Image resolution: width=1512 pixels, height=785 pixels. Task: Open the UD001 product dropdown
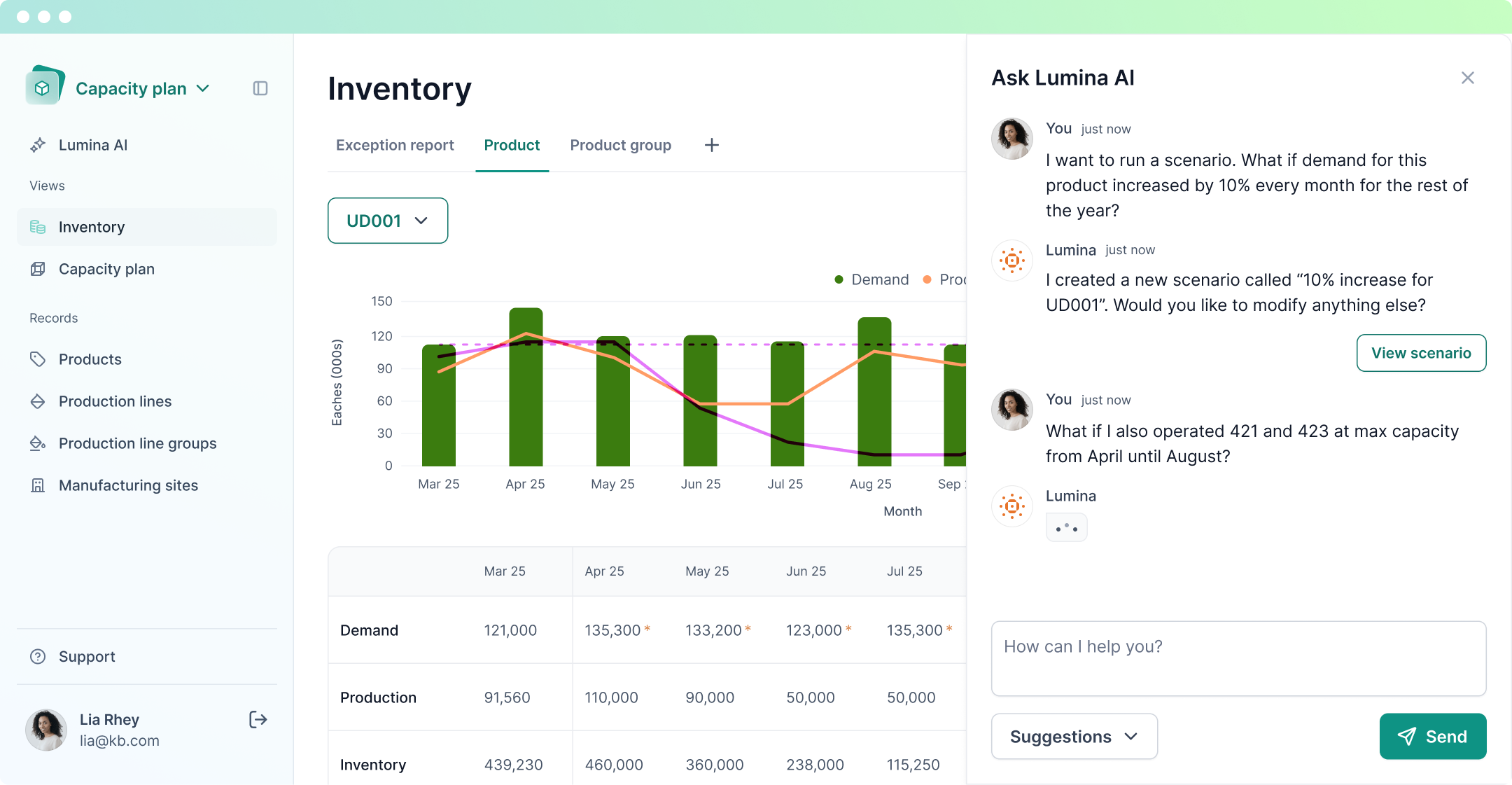point(388,221)
